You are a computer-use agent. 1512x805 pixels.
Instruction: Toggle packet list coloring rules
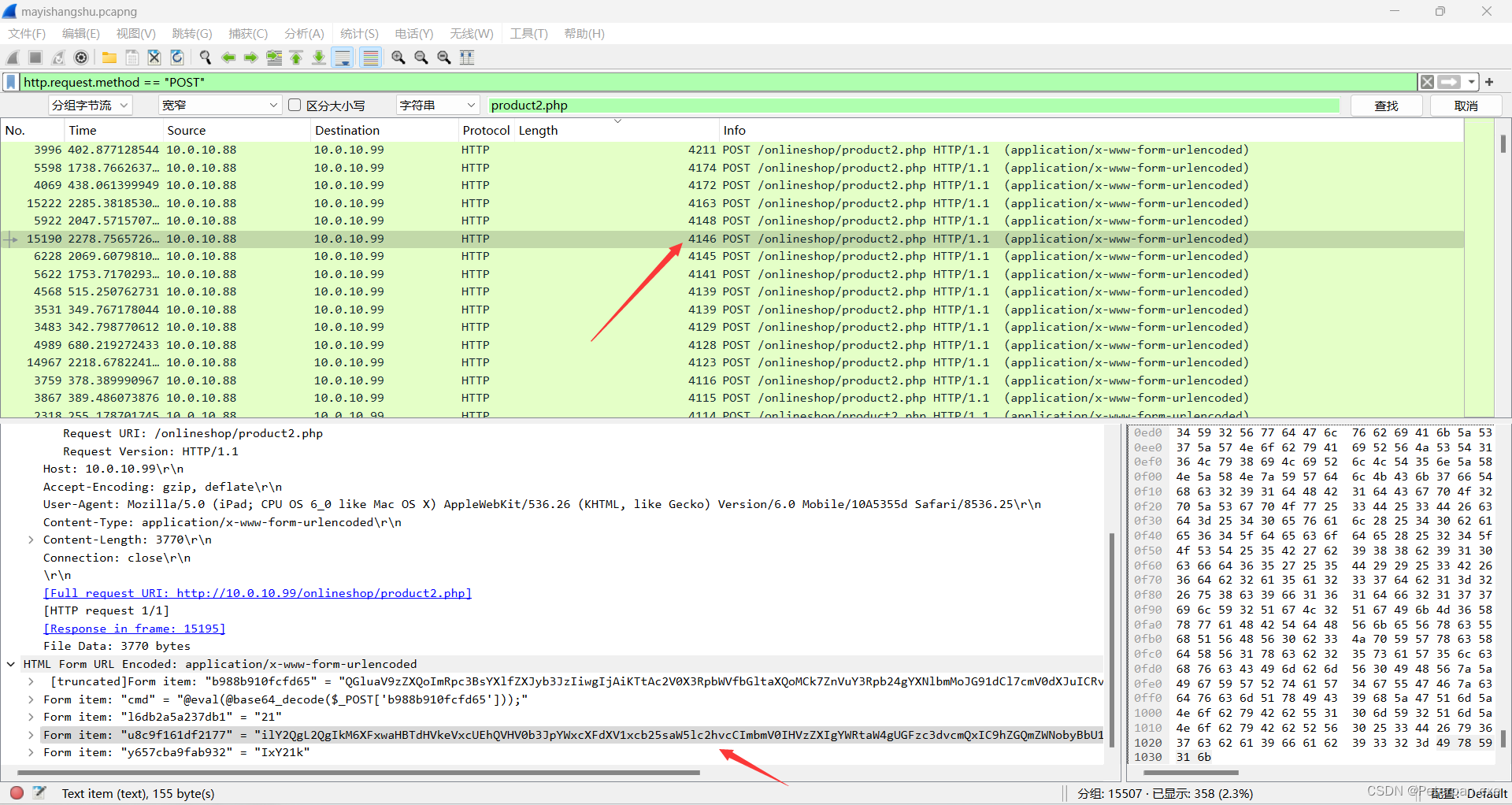point(371,57)
